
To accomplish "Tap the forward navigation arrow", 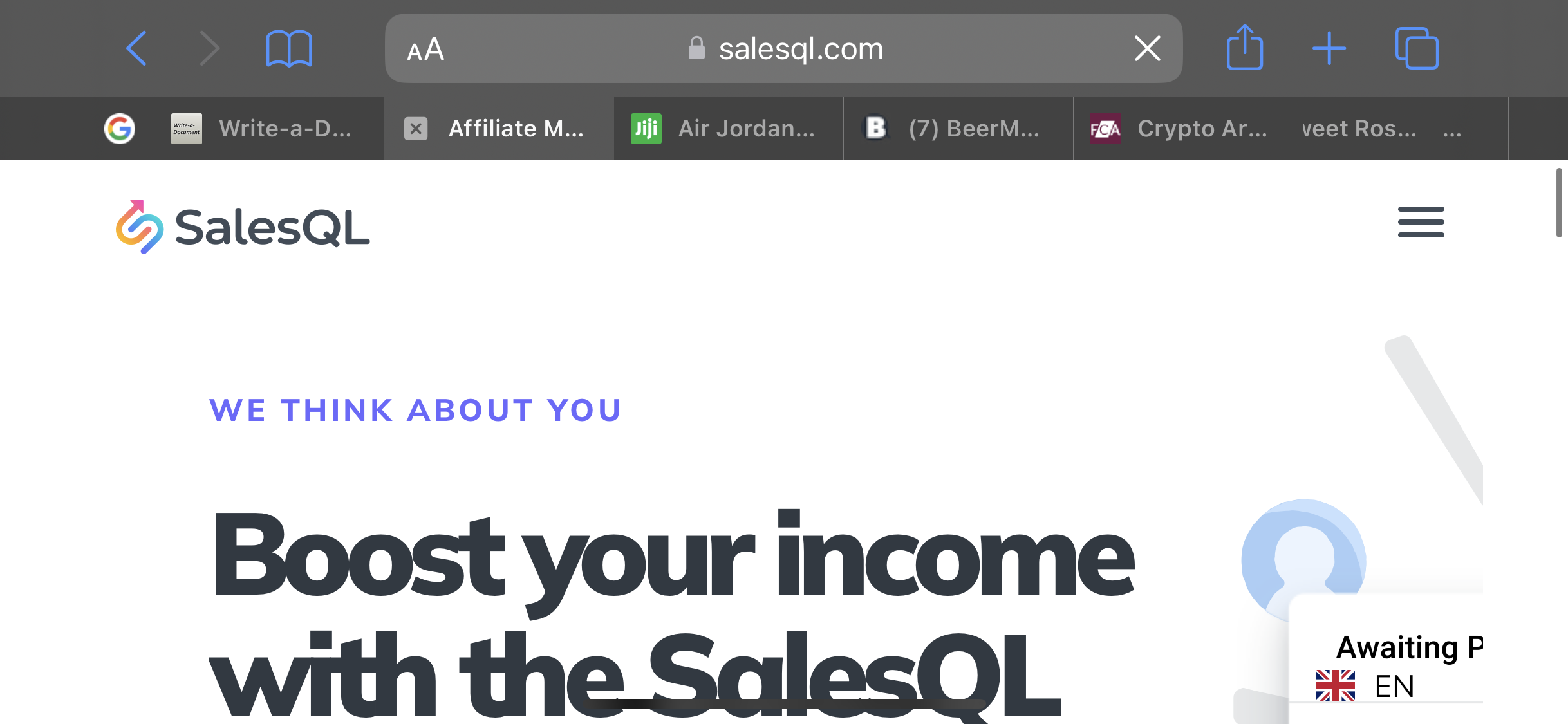I will 210,48.
